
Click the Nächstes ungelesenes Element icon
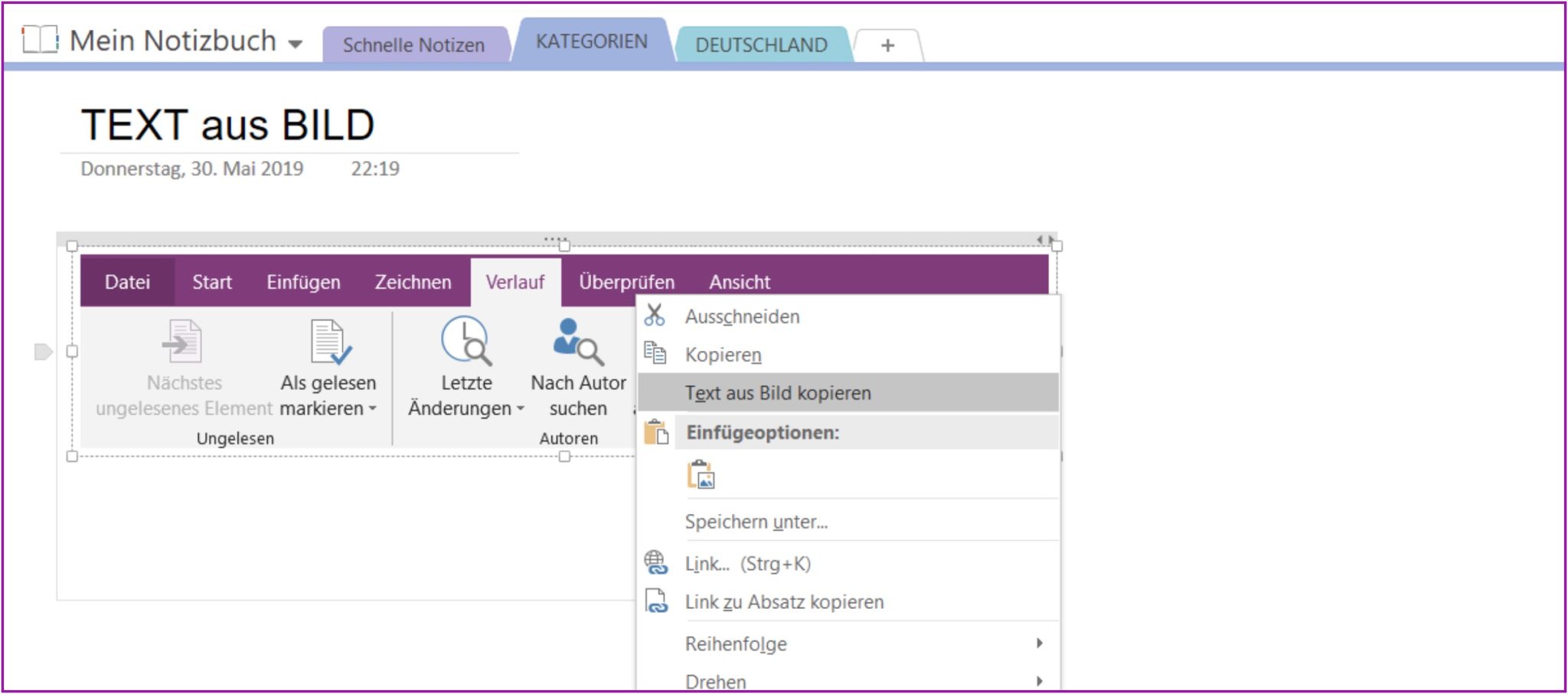point(183,341)
